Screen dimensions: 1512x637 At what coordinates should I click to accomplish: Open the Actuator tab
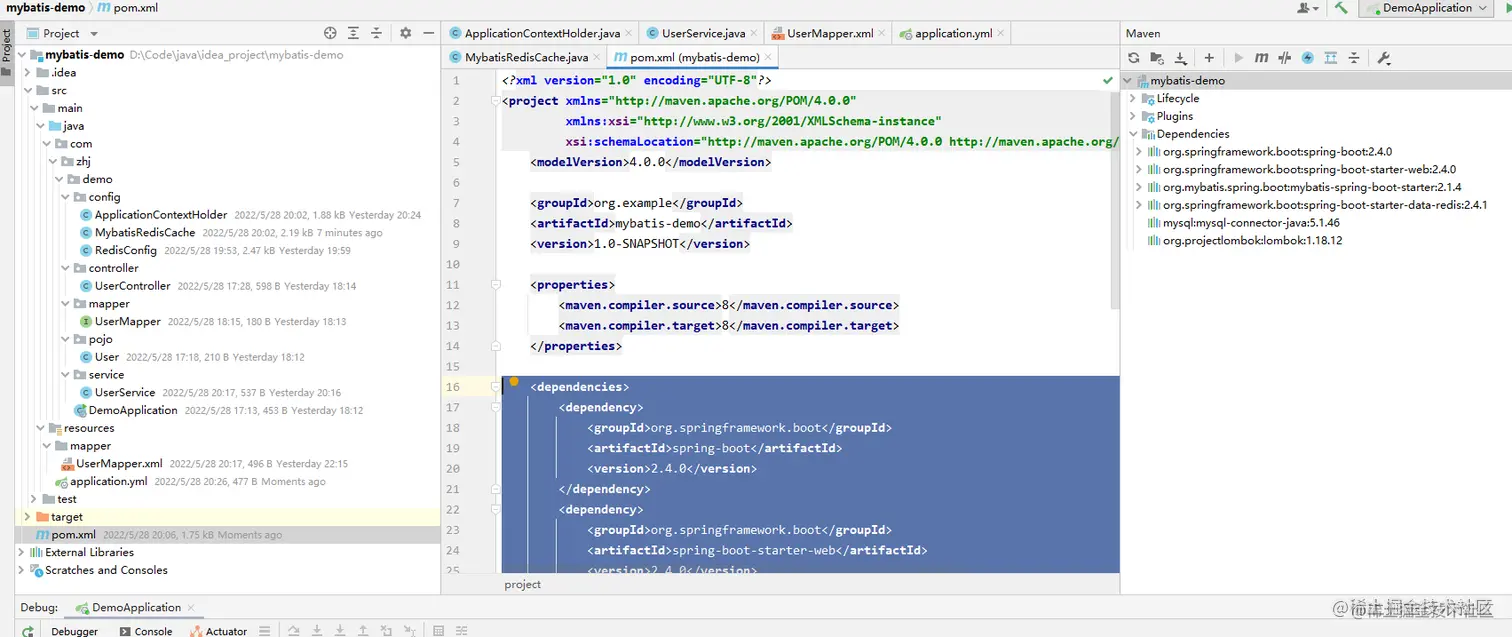[x=218, y=631]
